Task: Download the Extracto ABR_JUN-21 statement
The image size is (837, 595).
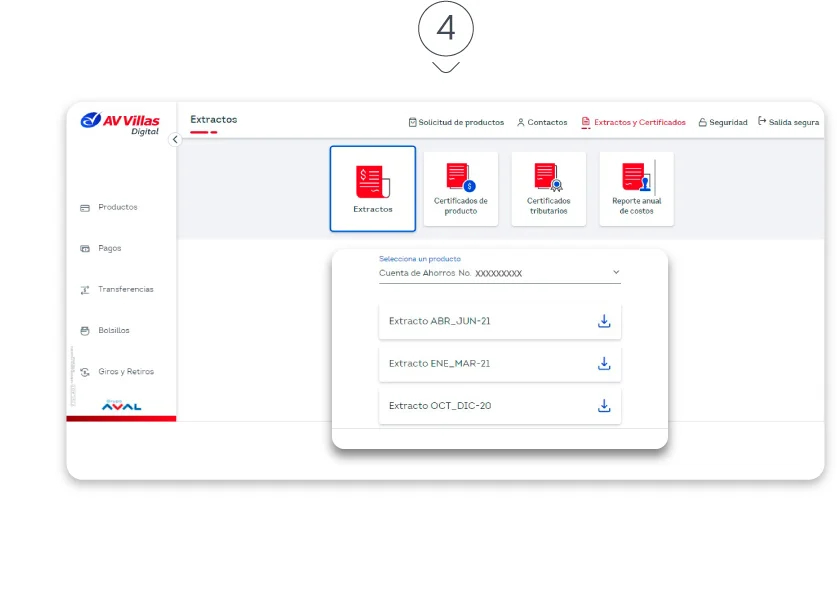Action: point(603,321)
